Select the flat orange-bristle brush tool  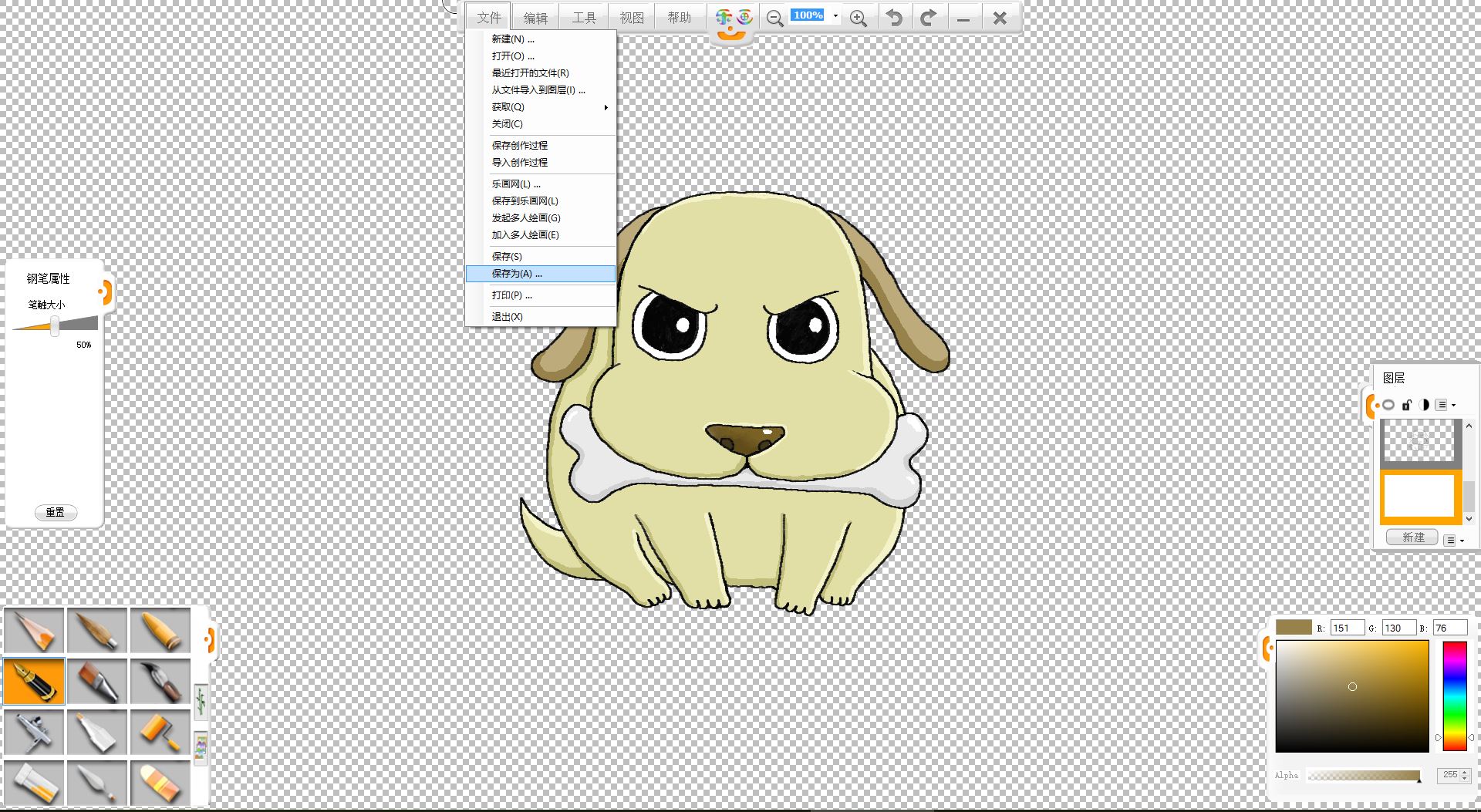(x=97, y=682)
